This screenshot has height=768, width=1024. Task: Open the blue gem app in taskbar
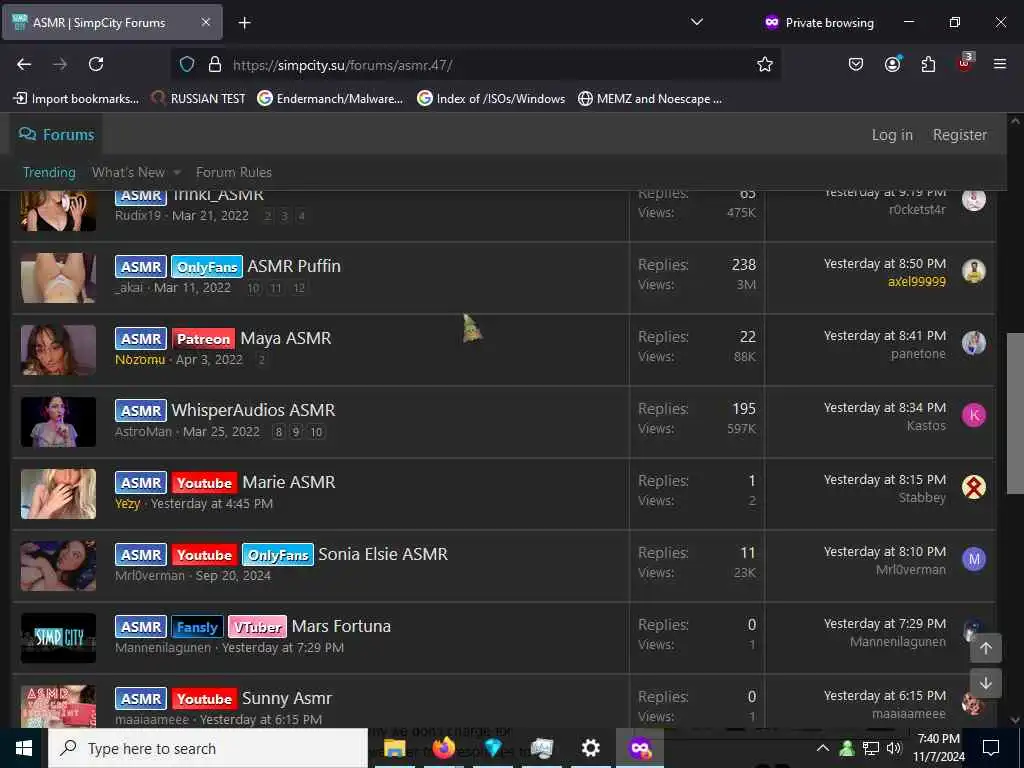coord(493,748)
